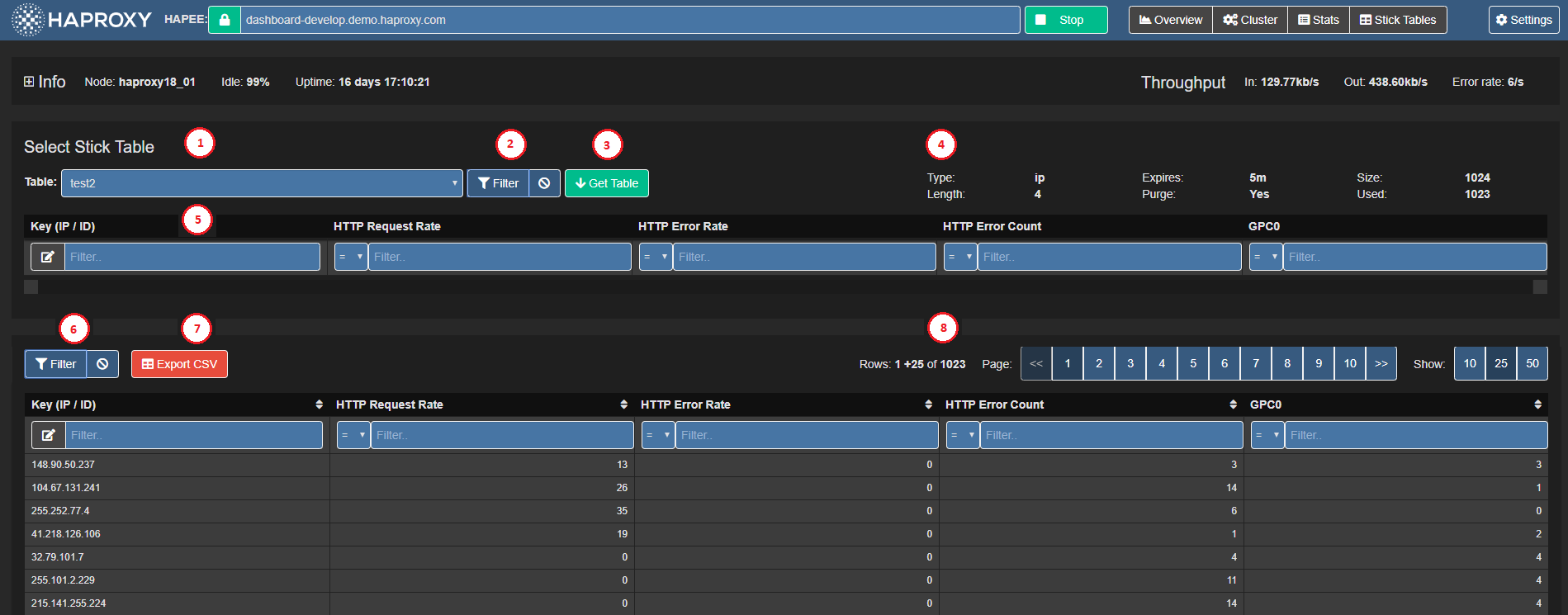Sort the GPC0 column using its arrows

point(1537,404)
